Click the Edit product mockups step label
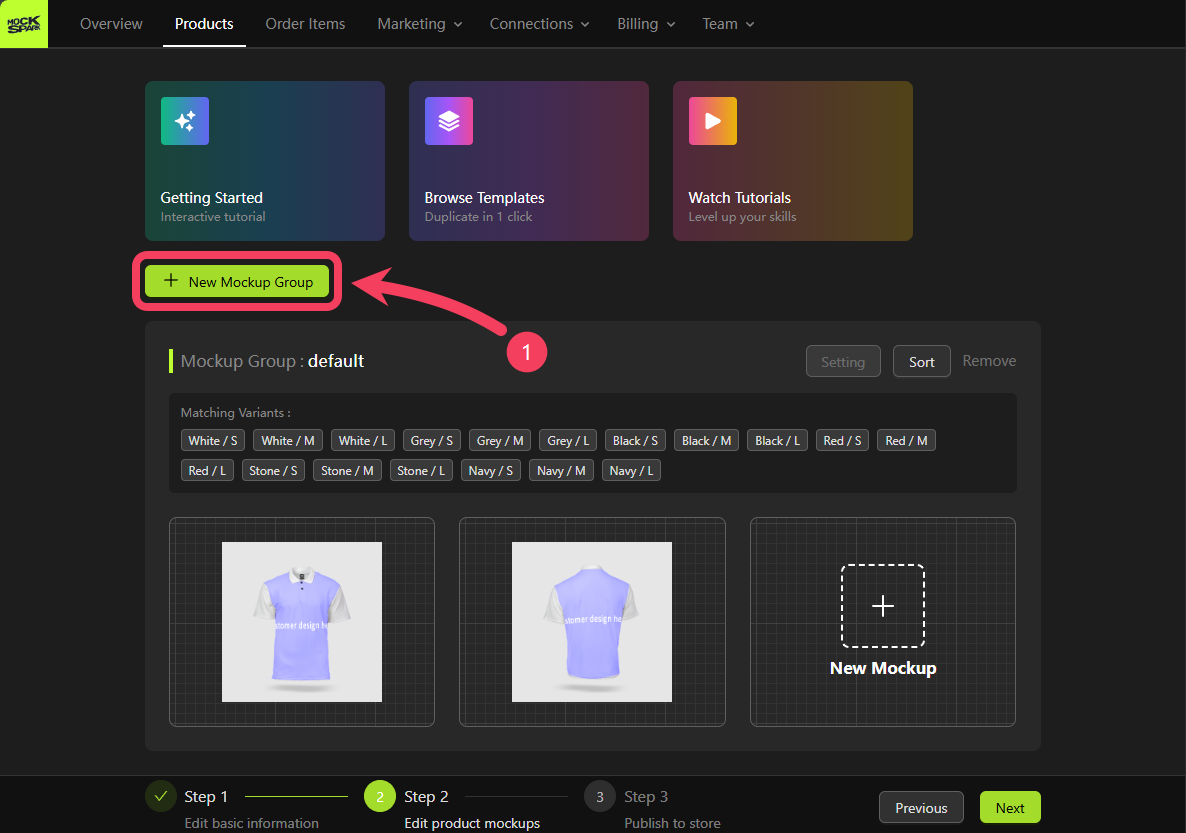 472,823
